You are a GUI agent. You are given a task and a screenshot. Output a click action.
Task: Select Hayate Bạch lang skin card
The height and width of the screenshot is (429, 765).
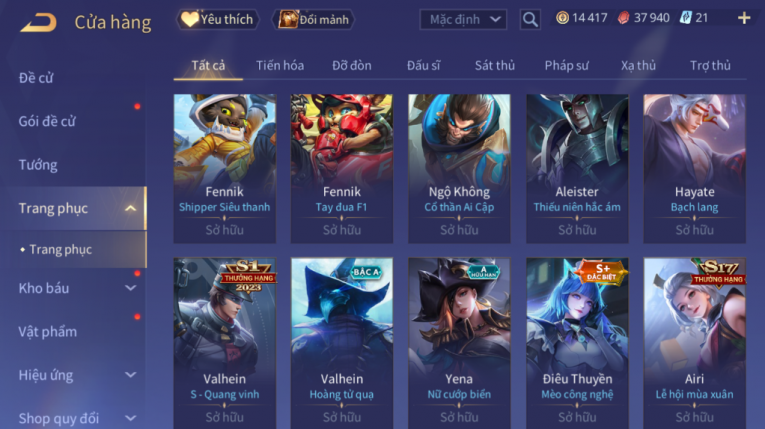(694, 168)
